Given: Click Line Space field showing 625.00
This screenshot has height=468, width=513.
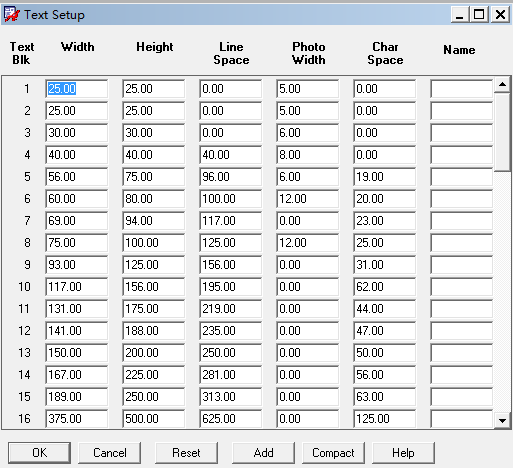Looking at the screenshot, I should (x=230, y=419).
